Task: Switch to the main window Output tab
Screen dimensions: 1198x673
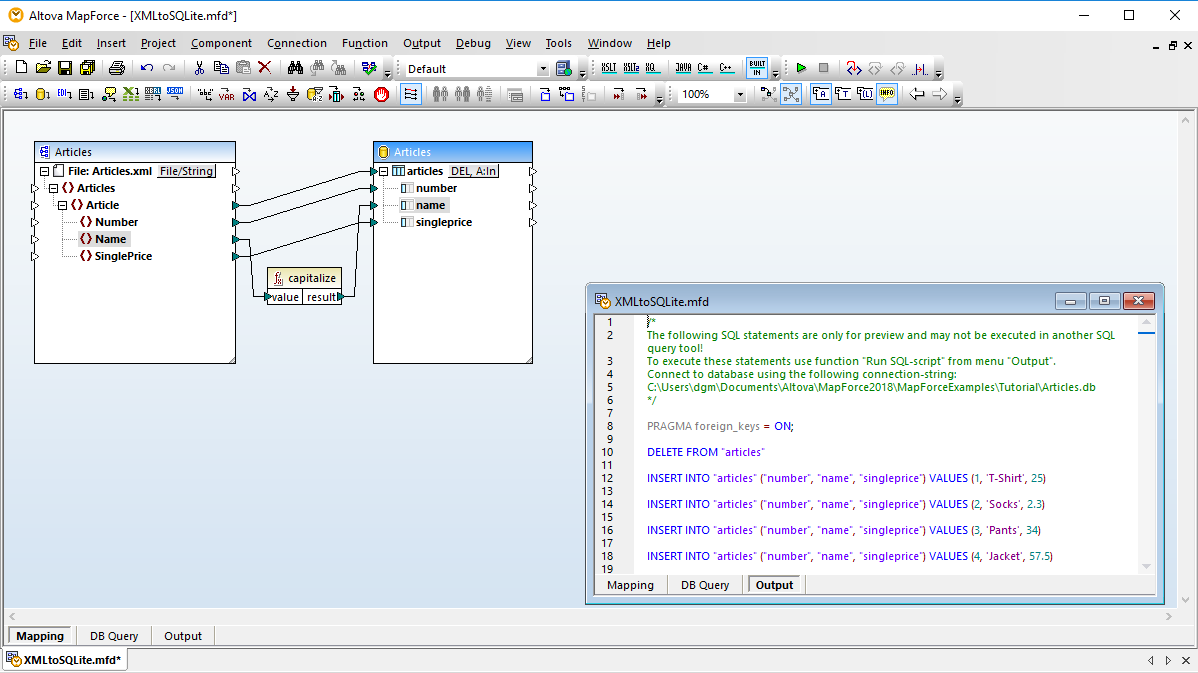Action: pos(183,636)
